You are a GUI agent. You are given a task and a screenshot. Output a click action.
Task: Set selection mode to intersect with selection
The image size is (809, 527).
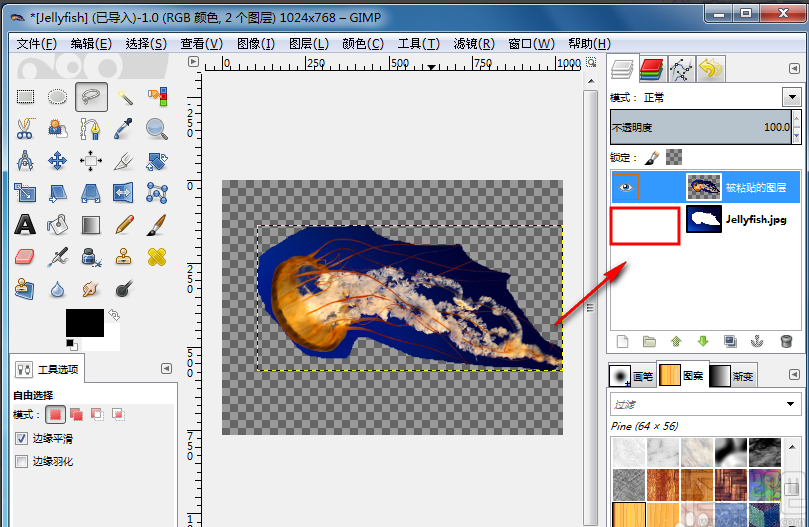[118, 414]
